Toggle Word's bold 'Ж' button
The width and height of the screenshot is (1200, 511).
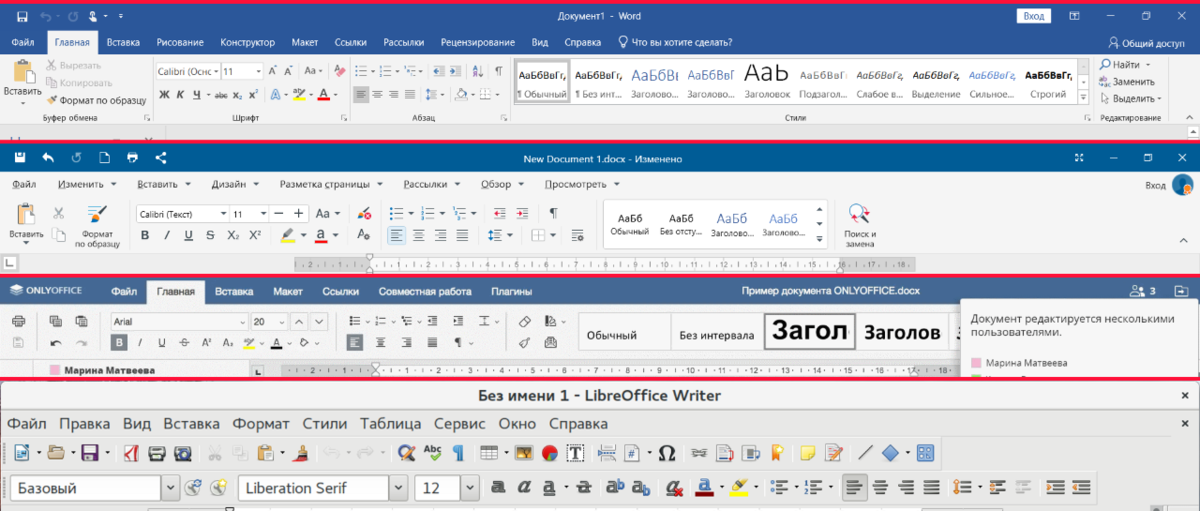click(164, 95)
